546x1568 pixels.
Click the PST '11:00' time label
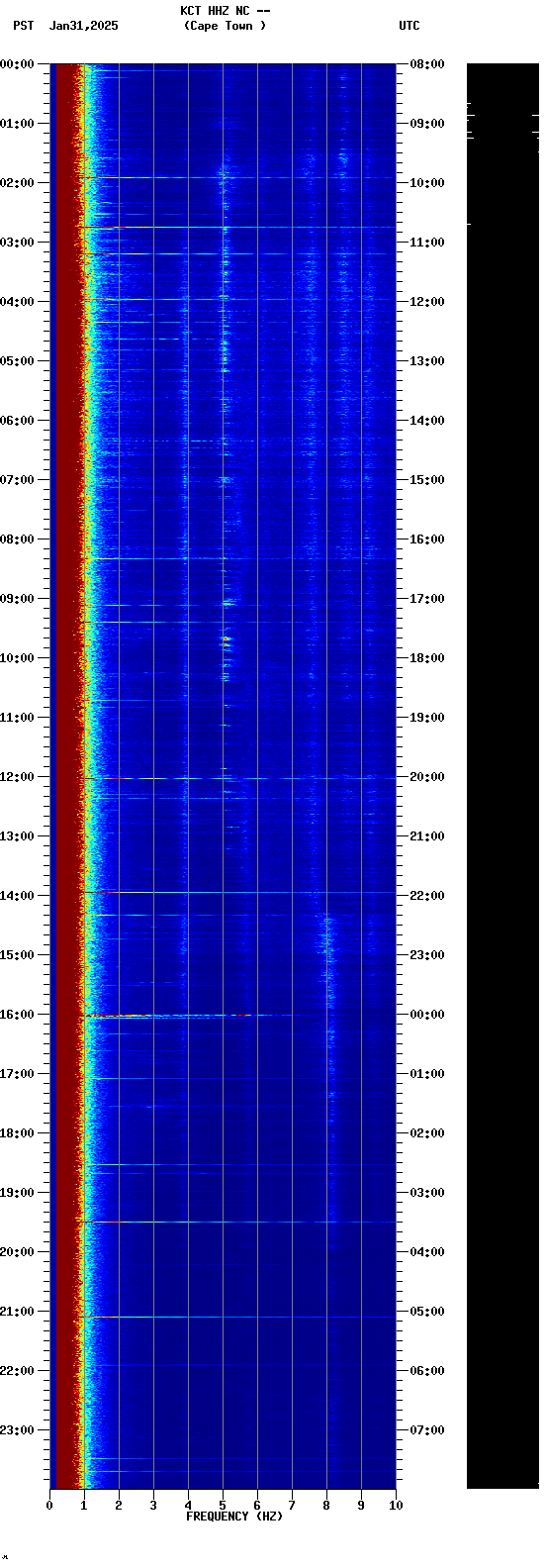pyautogui.click(x=18, y=718)
